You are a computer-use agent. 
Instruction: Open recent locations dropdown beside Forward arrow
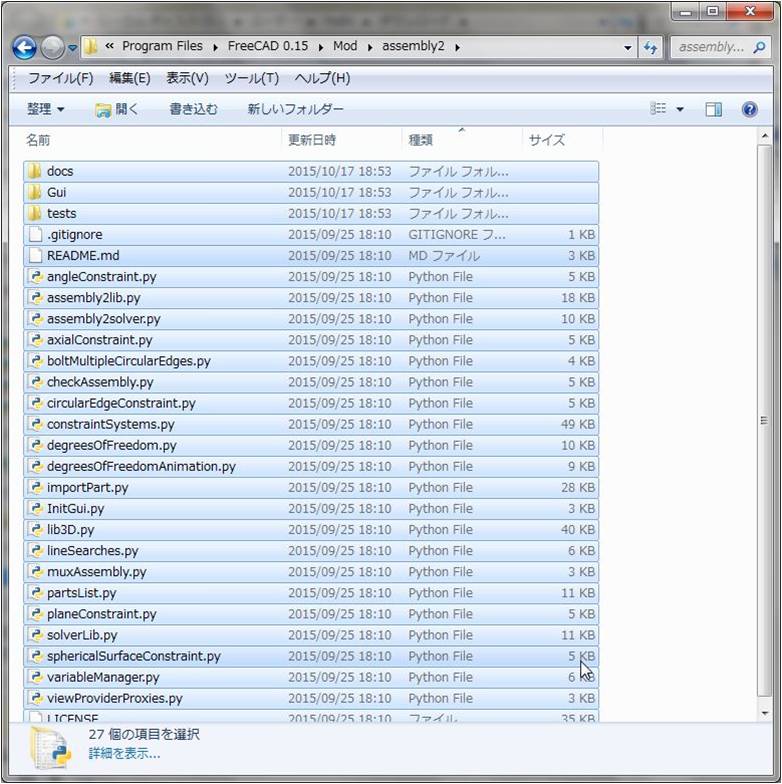pos(72,48)
